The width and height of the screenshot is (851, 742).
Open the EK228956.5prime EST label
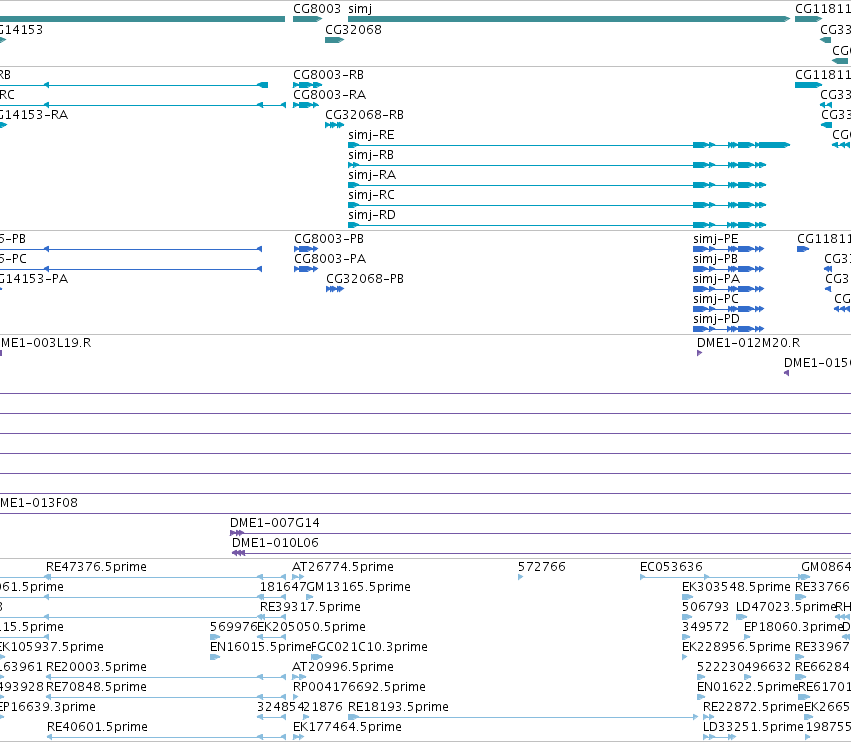736,647
